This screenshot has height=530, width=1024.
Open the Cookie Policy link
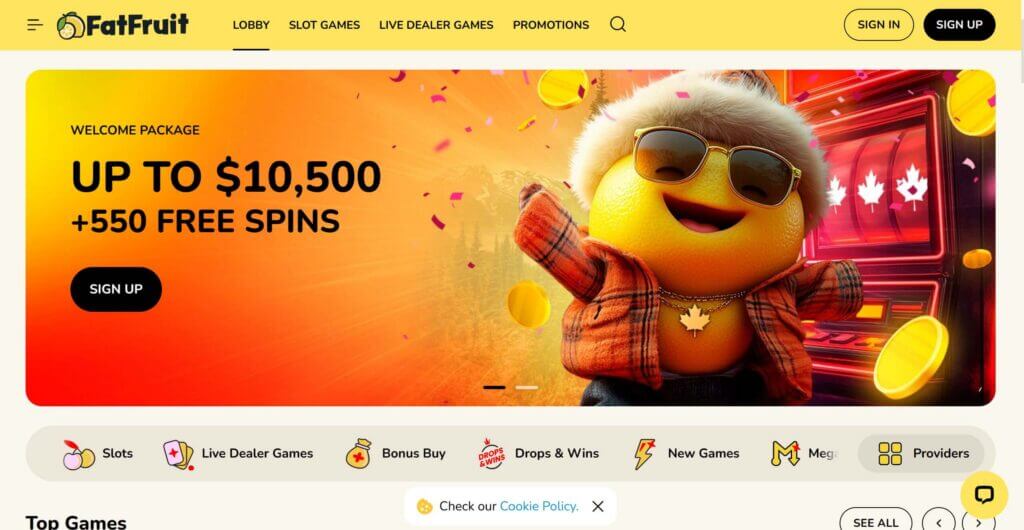[x=539, y=507]
